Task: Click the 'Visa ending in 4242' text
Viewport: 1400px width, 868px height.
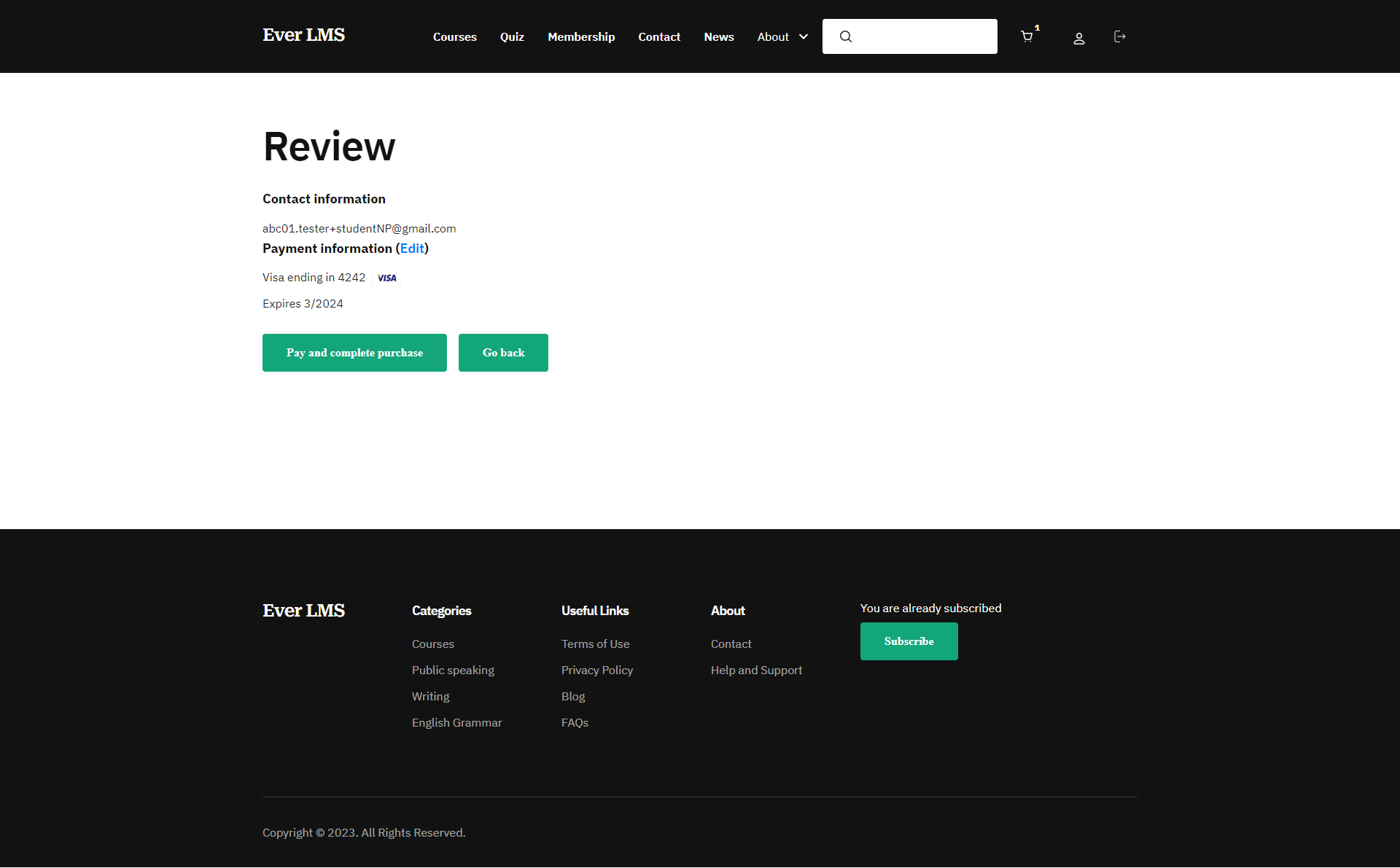Action: click(314, 278)
